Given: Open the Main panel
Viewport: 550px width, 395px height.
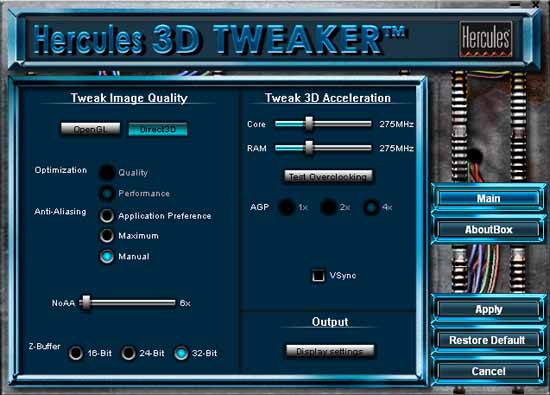Looking at the screenshot, I should tap(488, 199).
